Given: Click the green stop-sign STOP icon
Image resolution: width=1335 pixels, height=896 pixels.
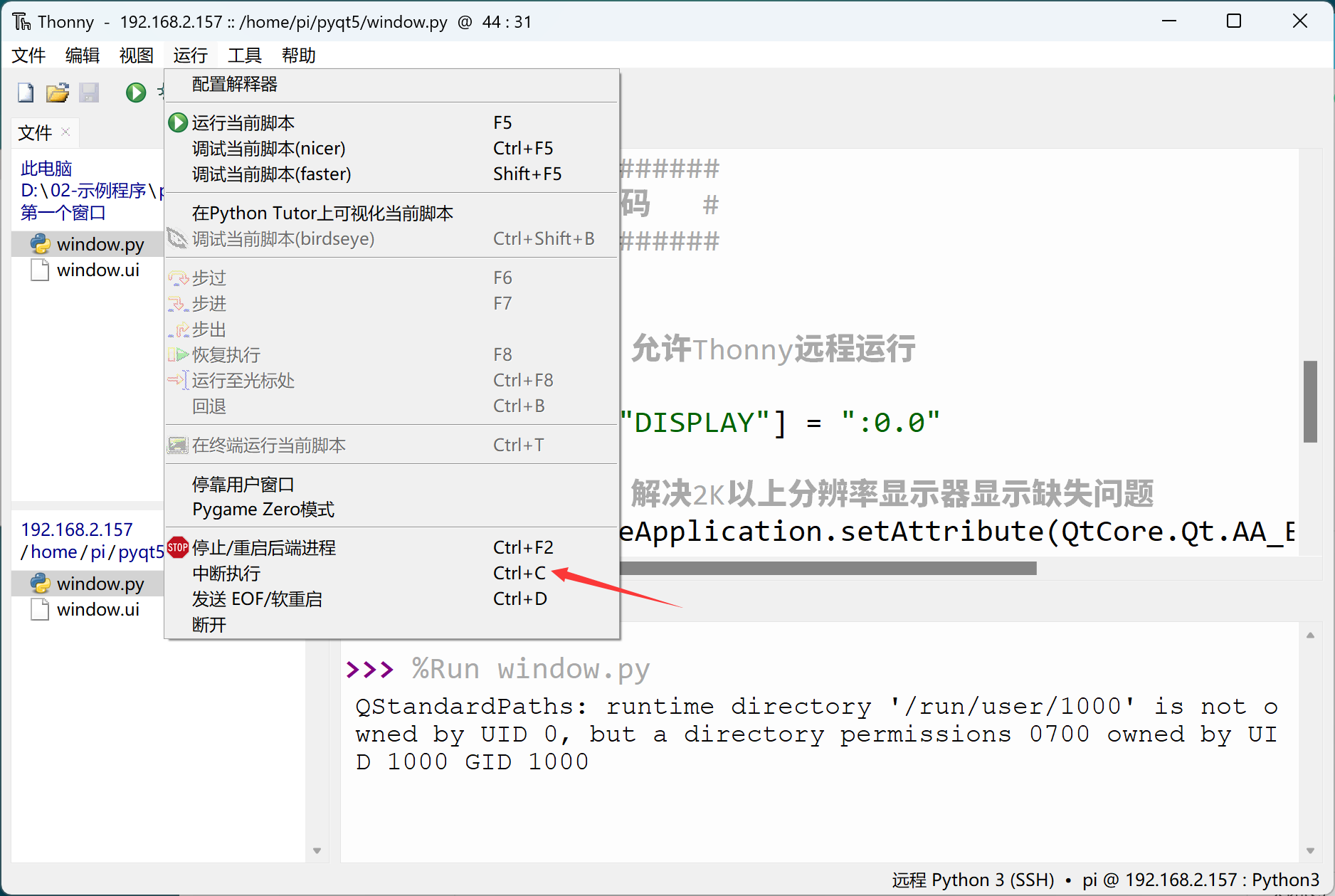Looking at the screenshot, I should (178, 547).
